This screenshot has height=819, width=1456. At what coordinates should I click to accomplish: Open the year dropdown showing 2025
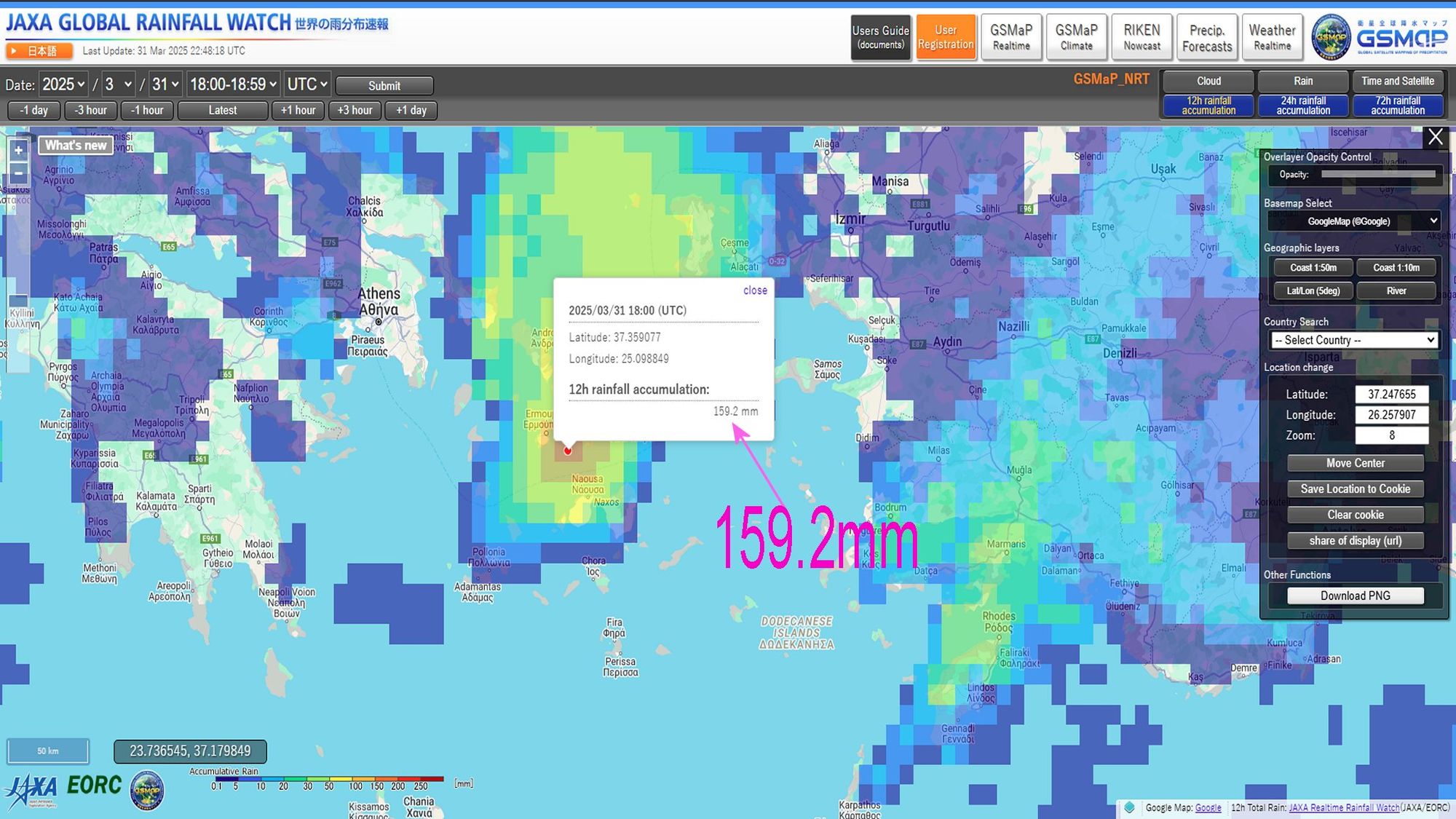click(x=63, y=84)
